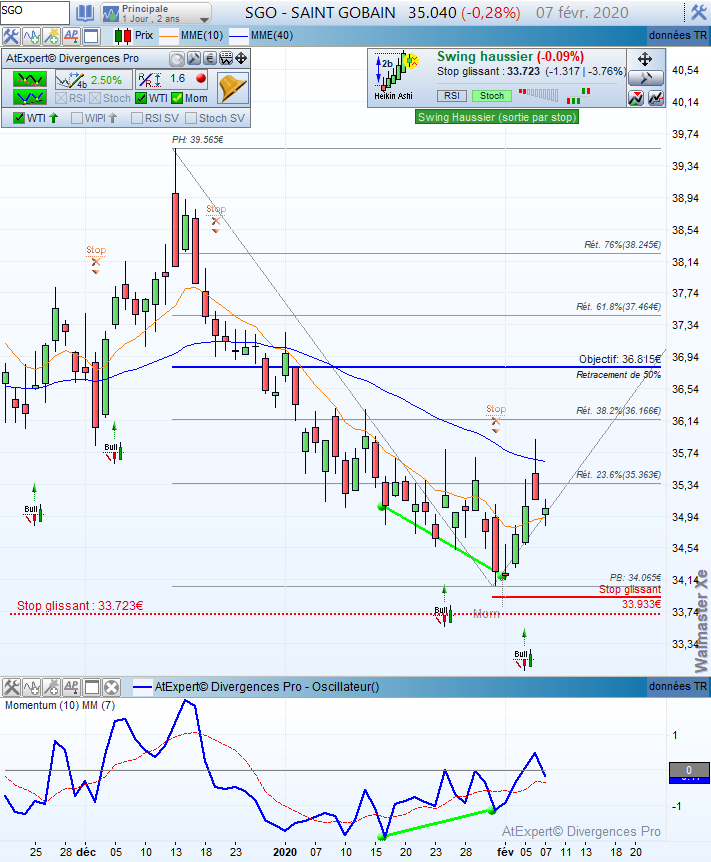Screen dimensions: 711x862
Task: Click the oscillator zero level value box
Action: point(689,771)
